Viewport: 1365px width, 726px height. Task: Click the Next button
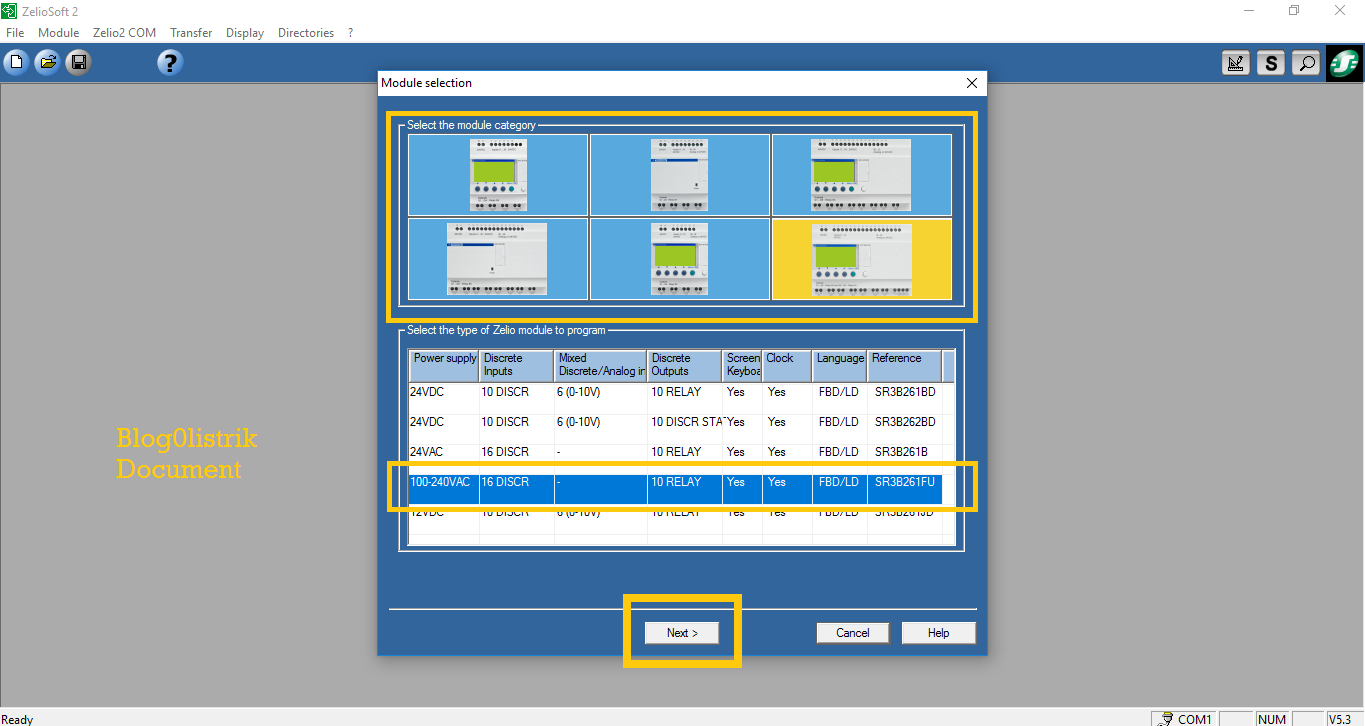pos(681,632)
